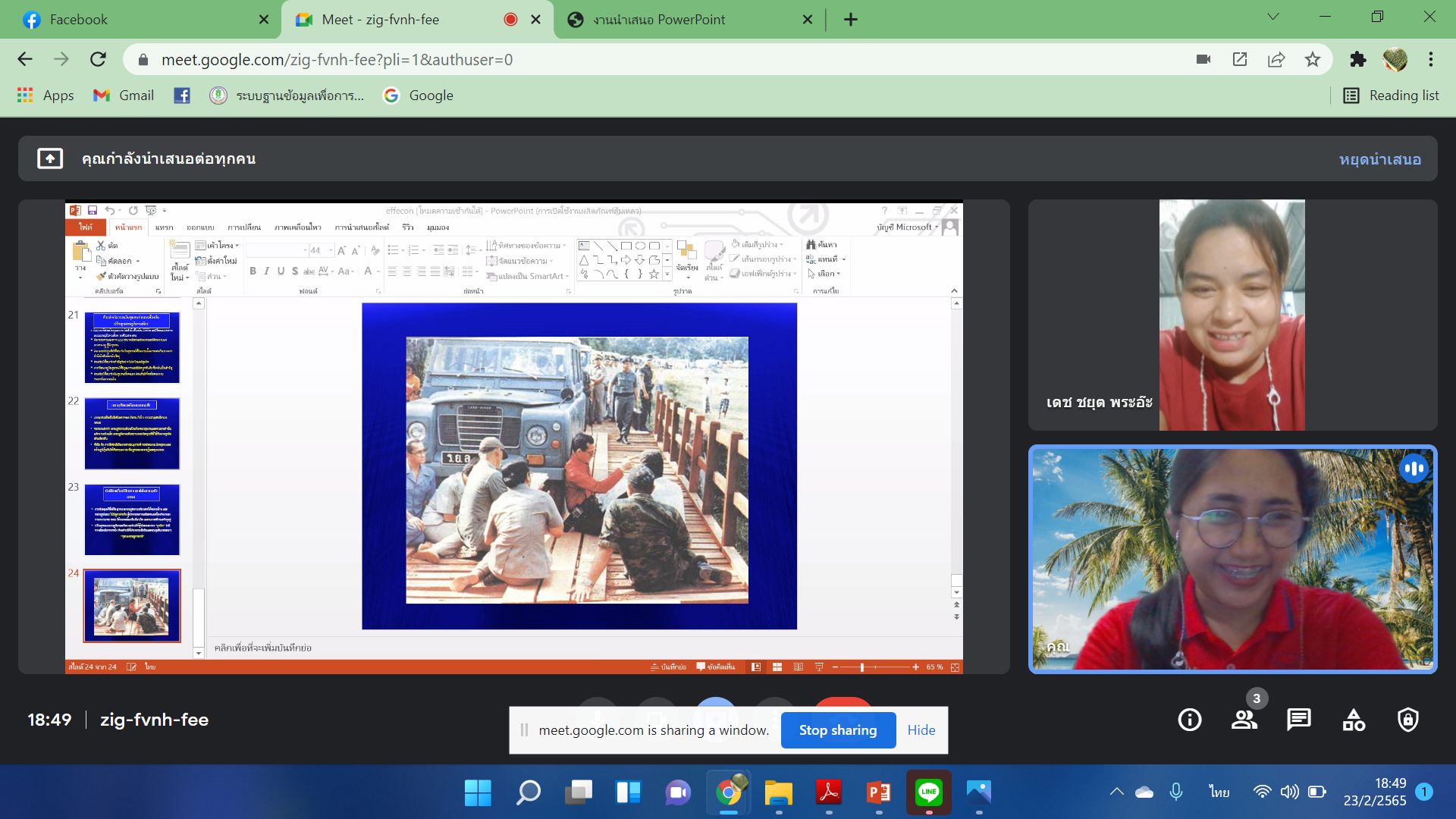Open Chrome tab search dropdown arrow
Image resolution: width=1456 pixels, height=819 pixels.
pos(1273,17)
